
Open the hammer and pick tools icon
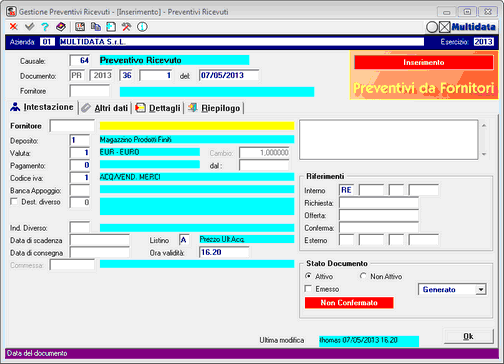tap(126, 26)
